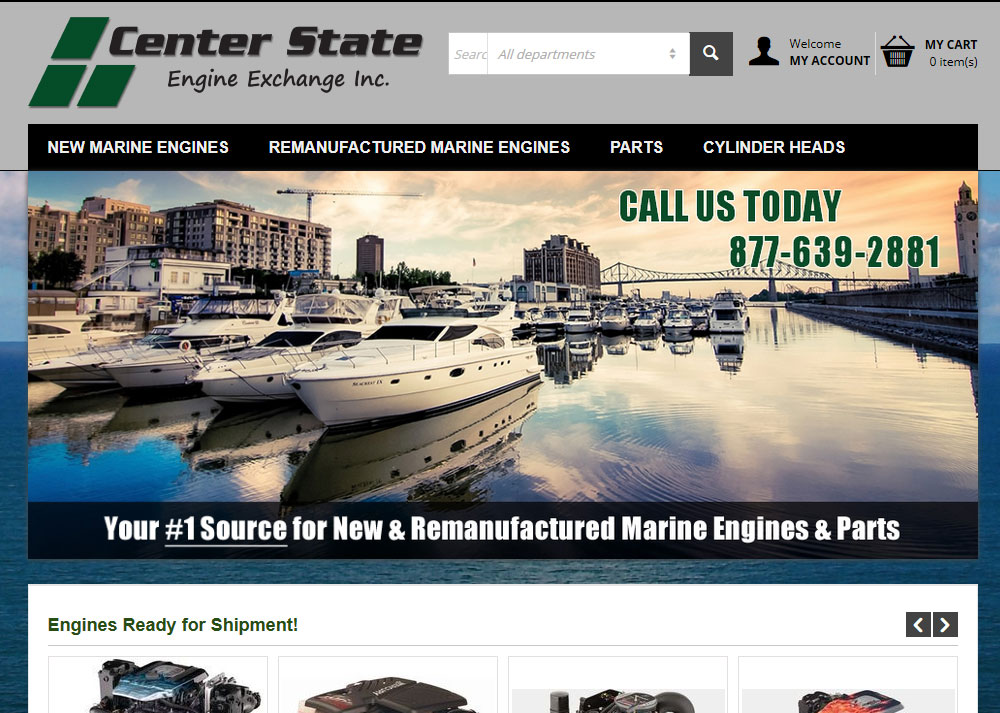The width and height of the screenshot is (1000, 713).
Task: Go to Parts menu item
Action: [x=636, y=147]
